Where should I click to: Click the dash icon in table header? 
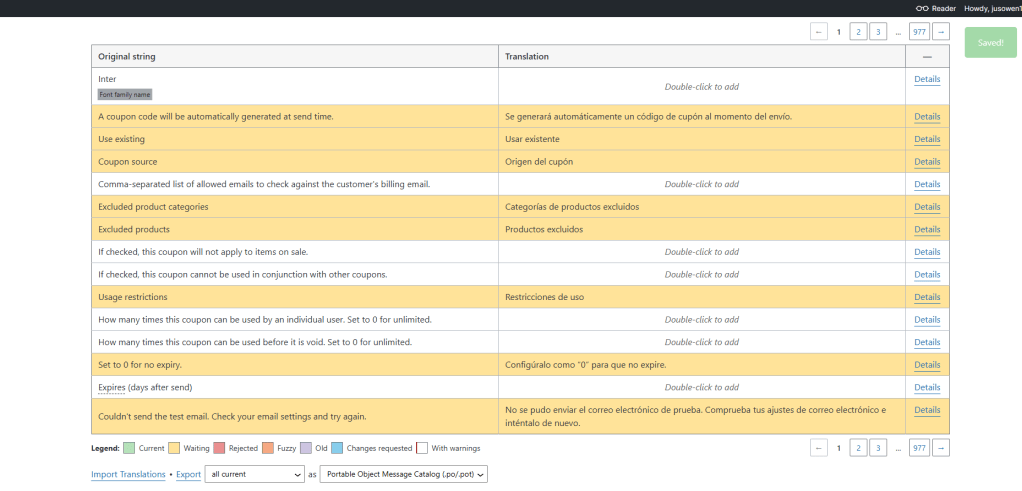click(927, 57)
